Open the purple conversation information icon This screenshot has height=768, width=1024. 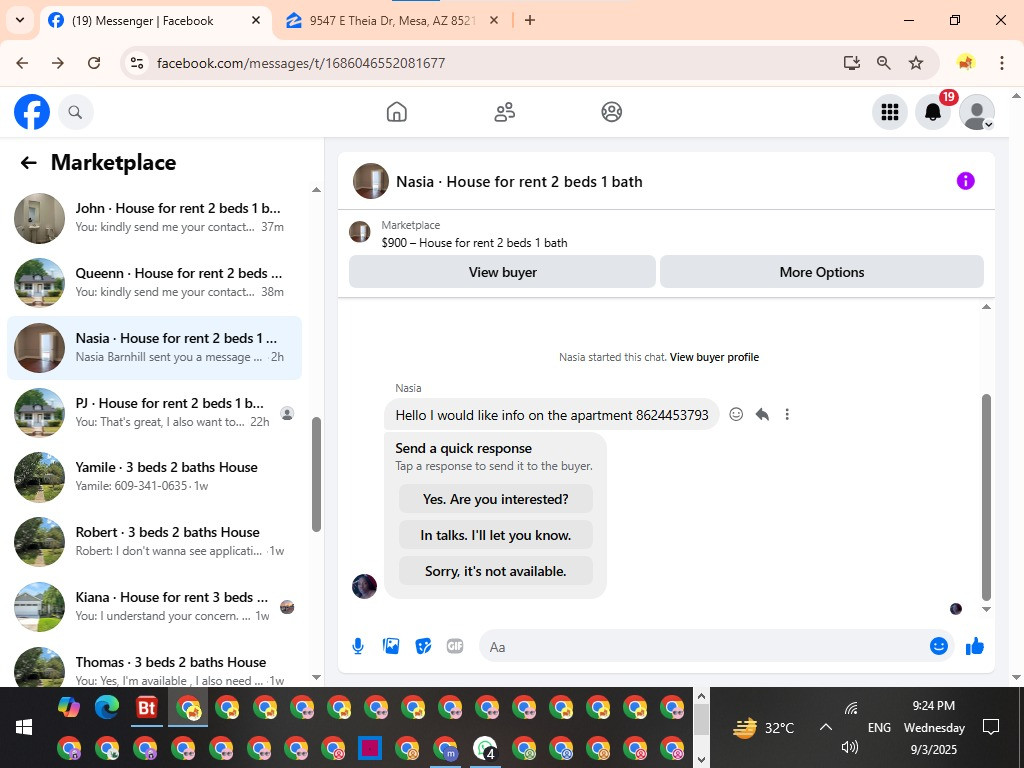(965, 181)
